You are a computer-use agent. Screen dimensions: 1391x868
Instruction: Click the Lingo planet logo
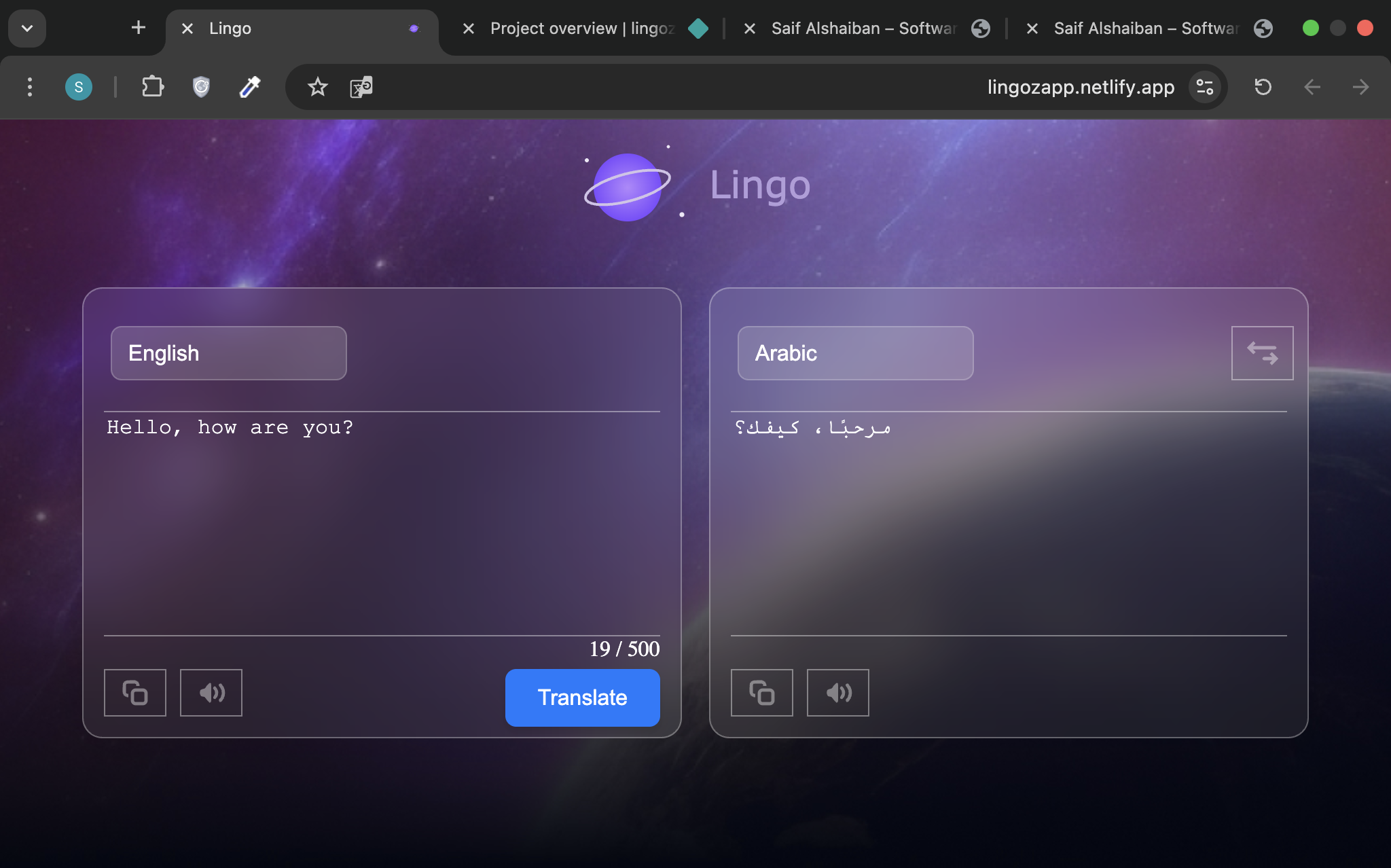[x=628, y=186]
